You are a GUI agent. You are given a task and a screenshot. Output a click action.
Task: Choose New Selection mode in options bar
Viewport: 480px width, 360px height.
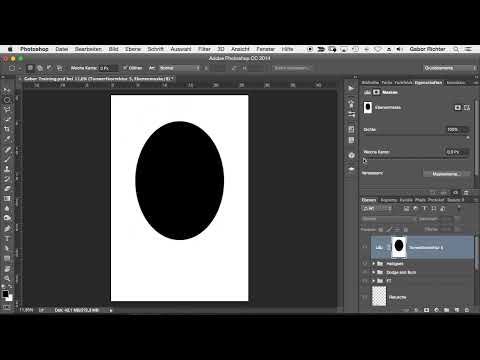click(x=30, y=68)
